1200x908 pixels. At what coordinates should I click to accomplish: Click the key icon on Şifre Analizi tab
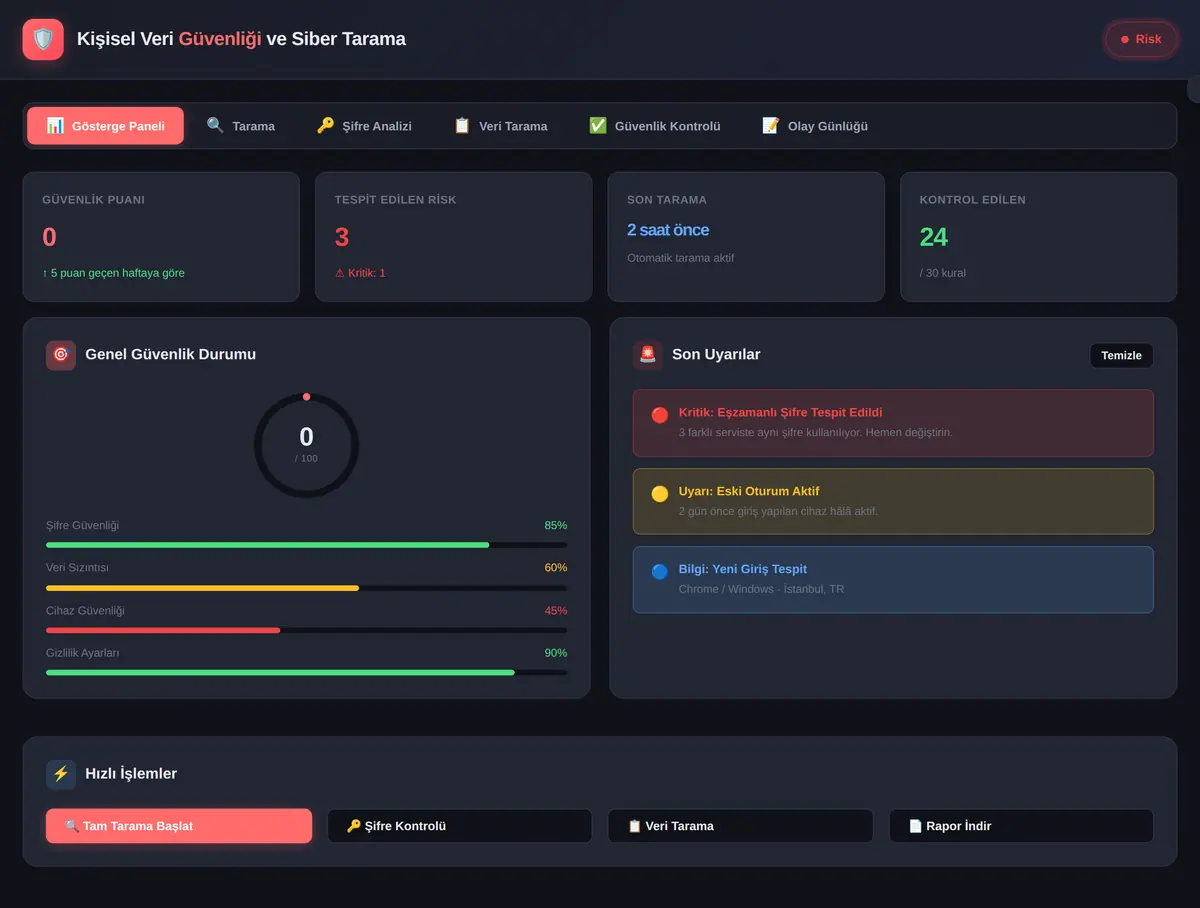point(325,126)
